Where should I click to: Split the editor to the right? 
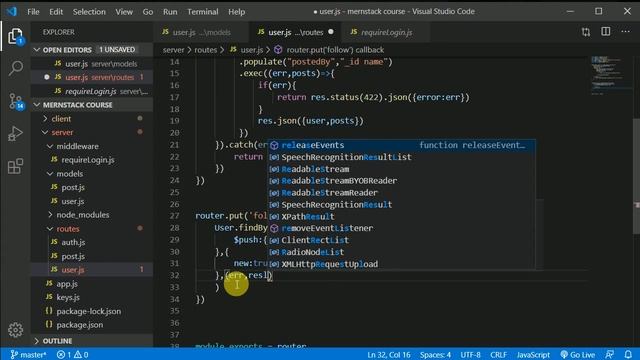coord(606,32)
